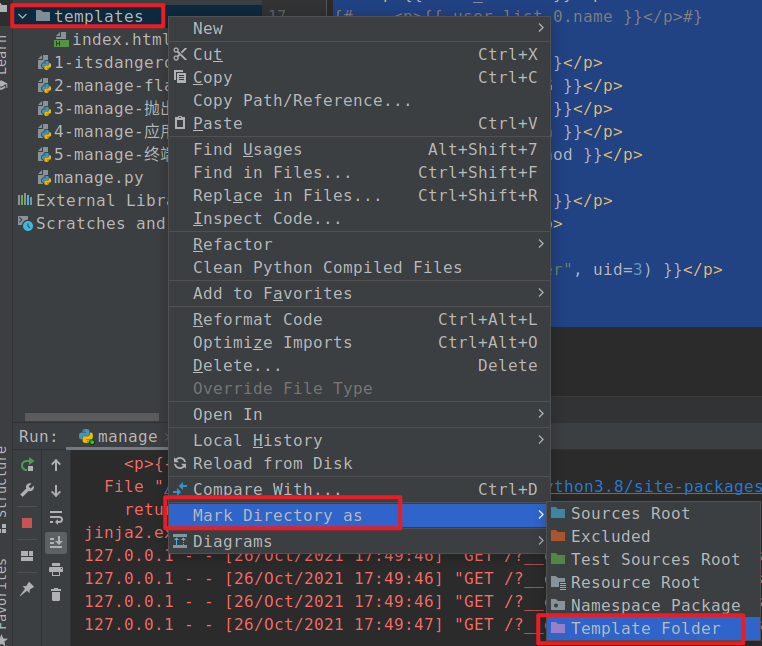This screenshot has height=646, width=762.
Task: Click the project tree horizontal scrollbar
Action: pyautogui.click(x=92, y=417)
